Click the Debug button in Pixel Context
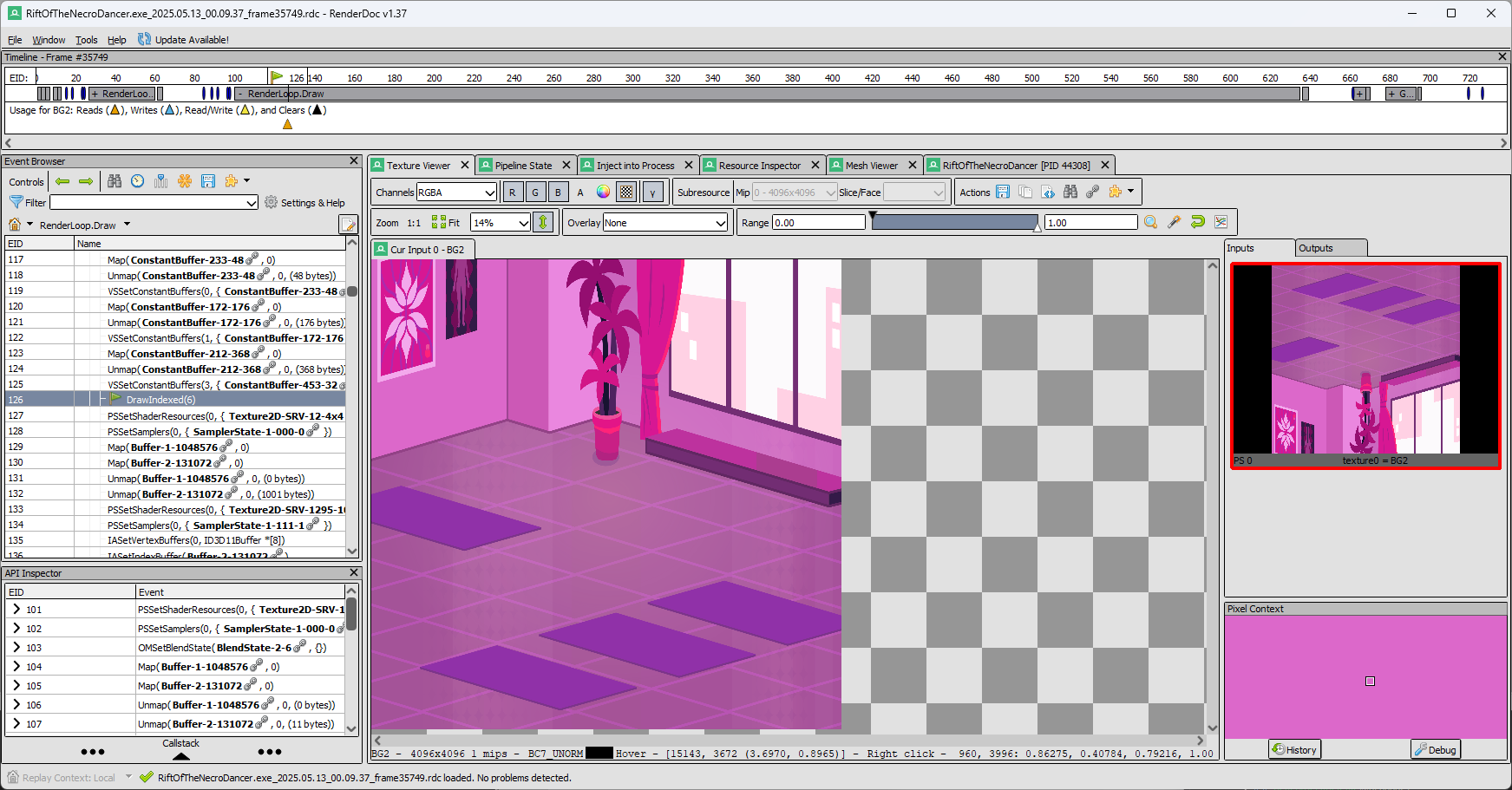The height and width of the screenshot is (790, 1512). (1436, 750)
